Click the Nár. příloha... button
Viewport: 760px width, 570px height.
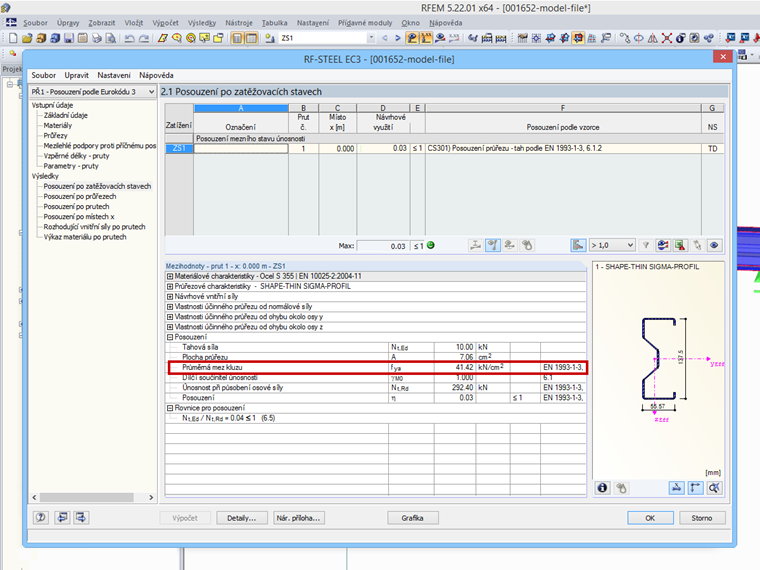(x=299, y=518)
